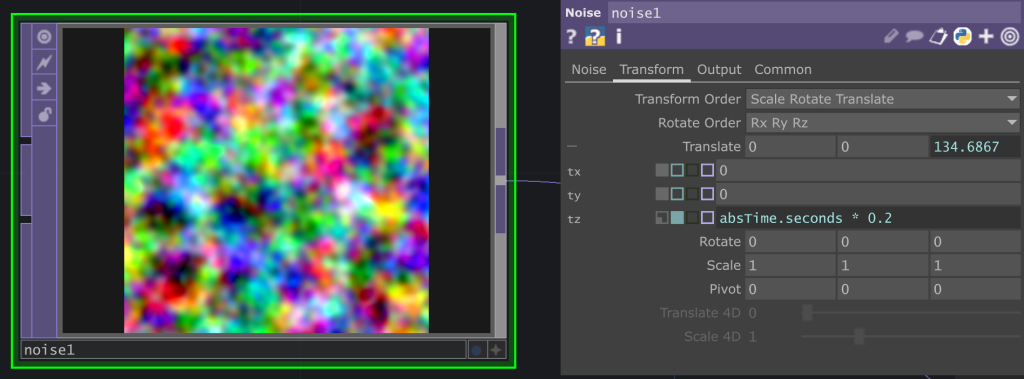Screen dimensions: 1024x379
Task: Open the Transform Order dropdown
Action: (x=882, y=99)
